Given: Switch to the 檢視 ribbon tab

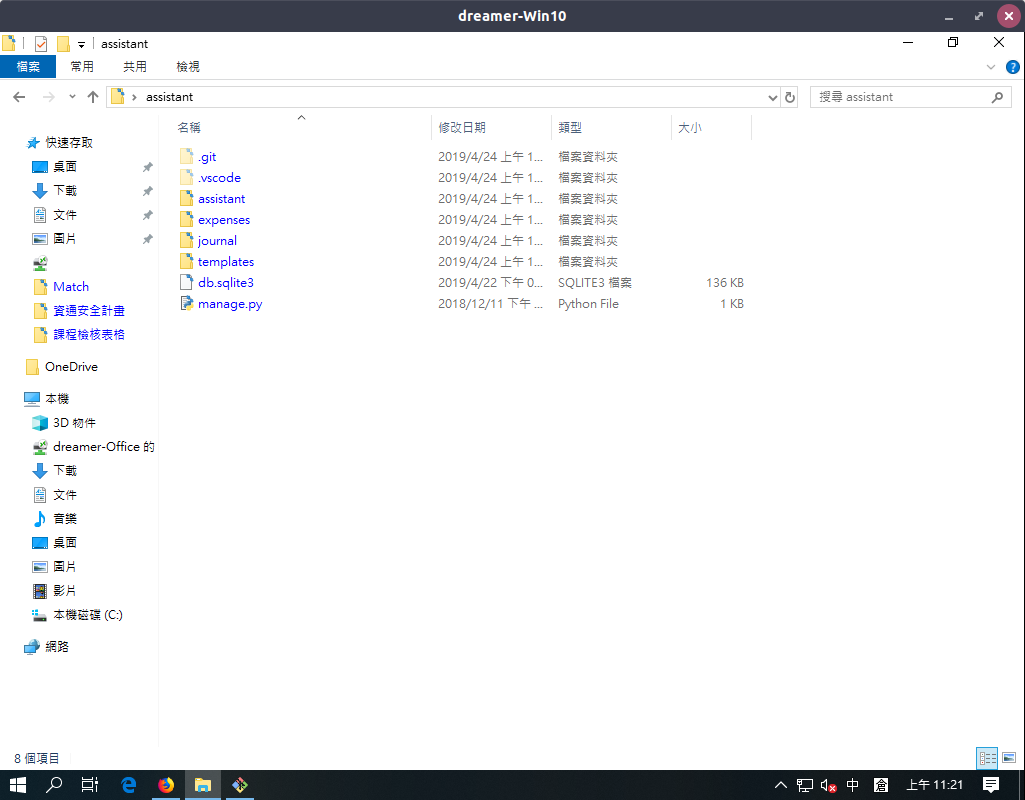Looking at the screenshot, I should click(188, 67).
